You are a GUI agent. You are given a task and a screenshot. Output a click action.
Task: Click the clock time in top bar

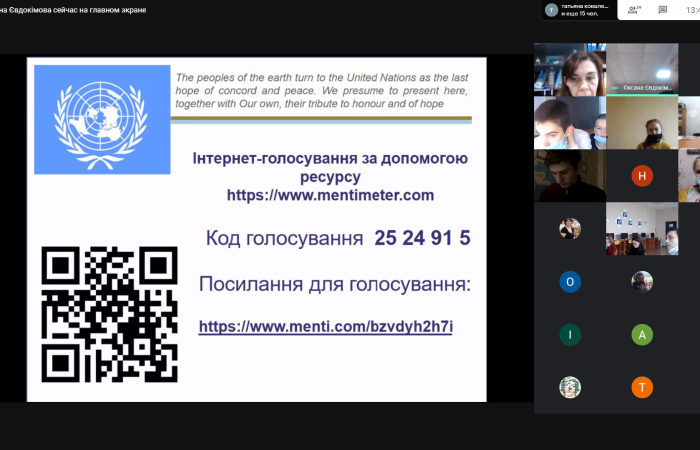point(690,10)
